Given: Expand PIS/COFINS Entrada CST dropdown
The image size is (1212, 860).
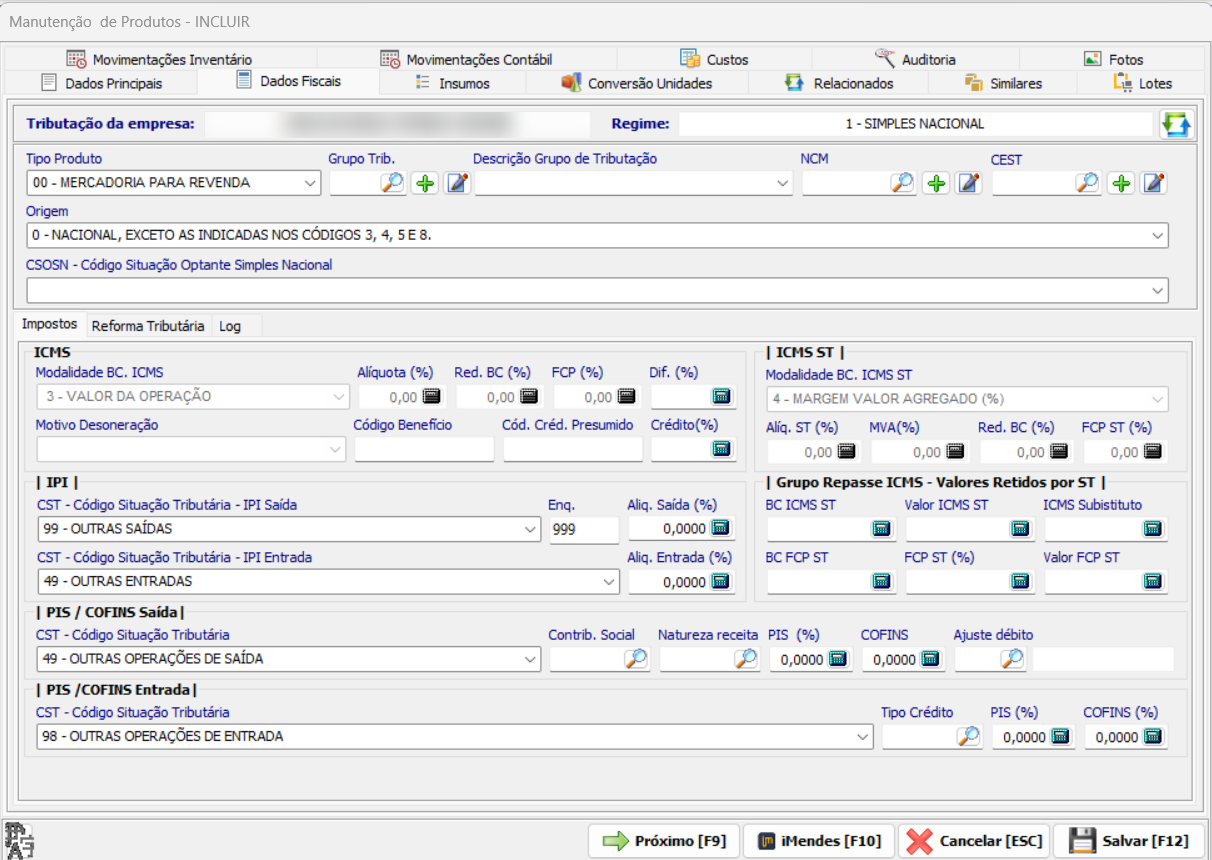Looking at the screenshot, I should pyautogui.click(x=863, y=737).
